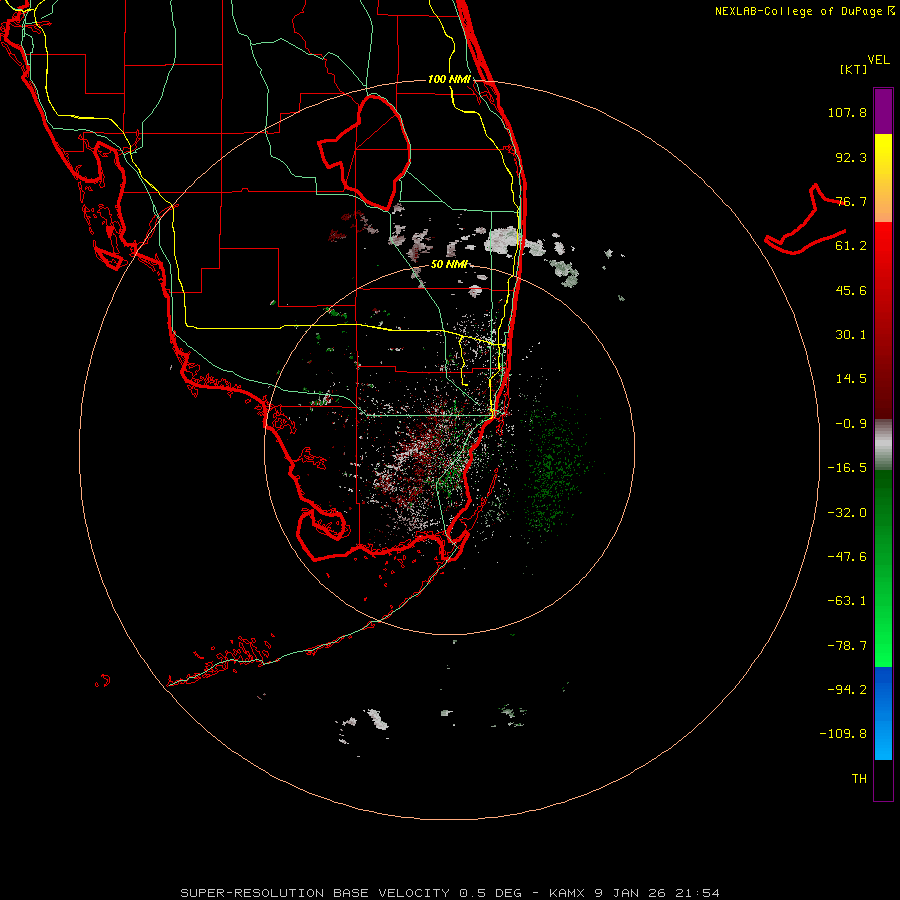Click the -16.5 velocity scale value
900x900 pixels.
click(847, 468)
